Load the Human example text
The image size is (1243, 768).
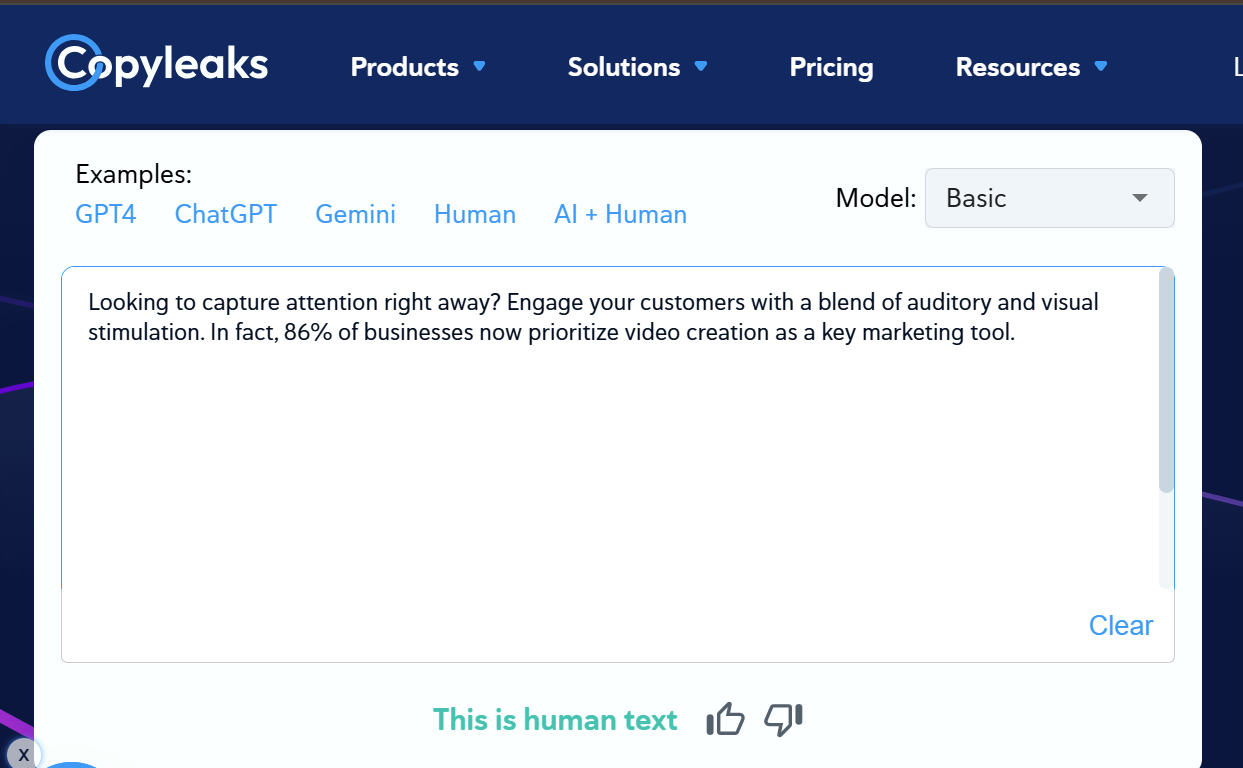coord(475,214)
